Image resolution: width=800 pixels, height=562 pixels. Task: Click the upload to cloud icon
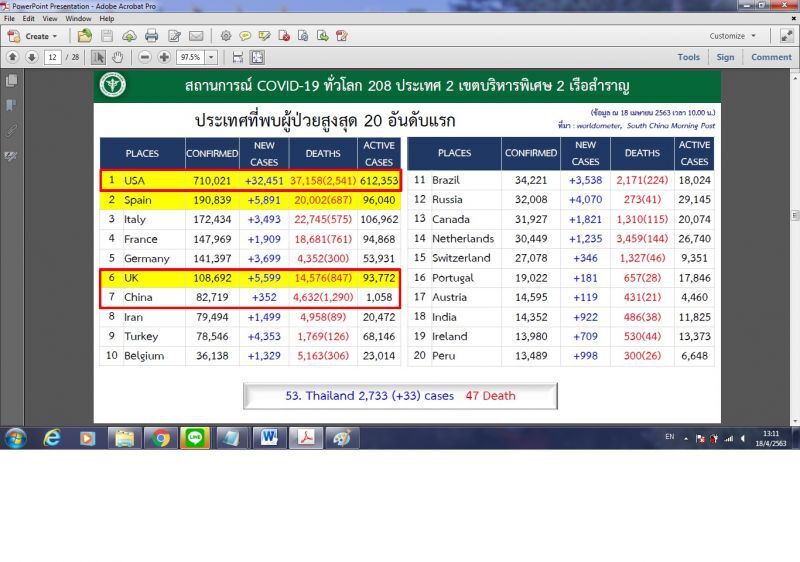[129, 36]
